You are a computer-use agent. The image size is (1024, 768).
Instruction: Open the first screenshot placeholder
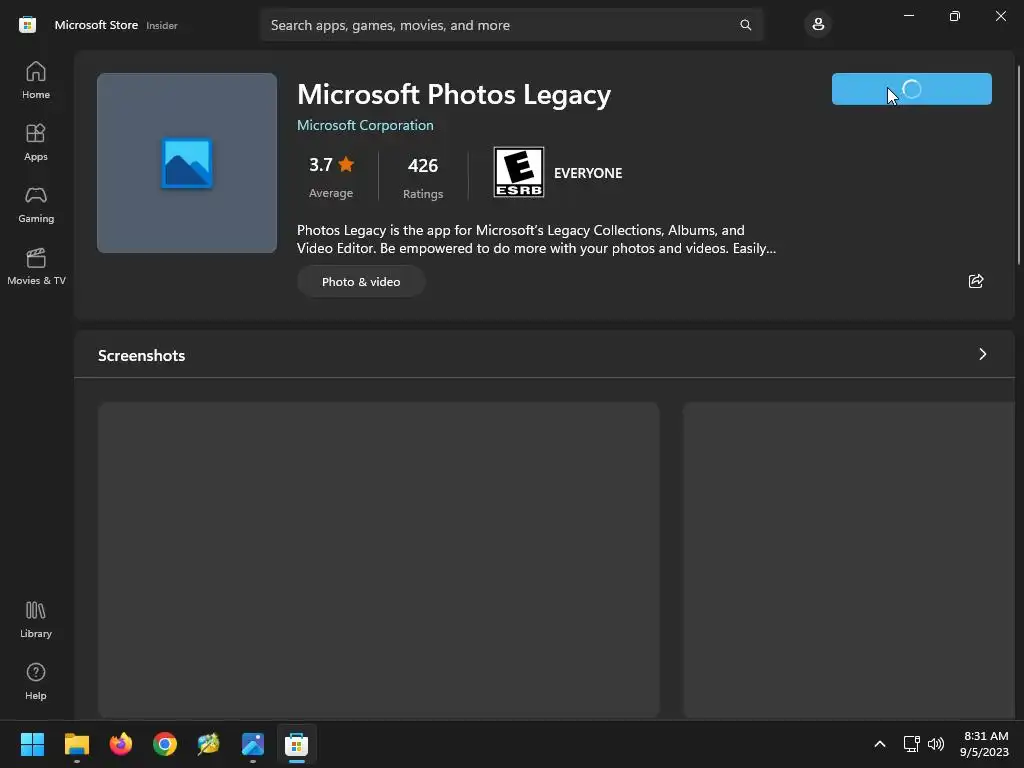point(379,560)
